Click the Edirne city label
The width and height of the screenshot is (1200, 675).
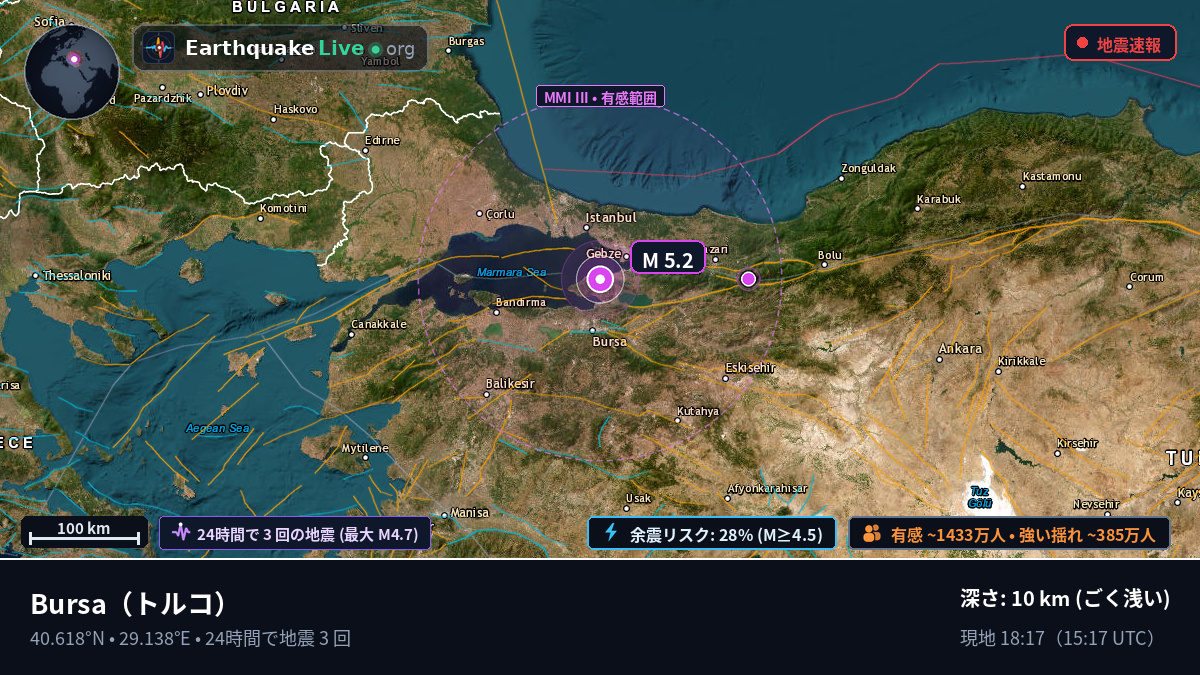[x=382, y=140]
